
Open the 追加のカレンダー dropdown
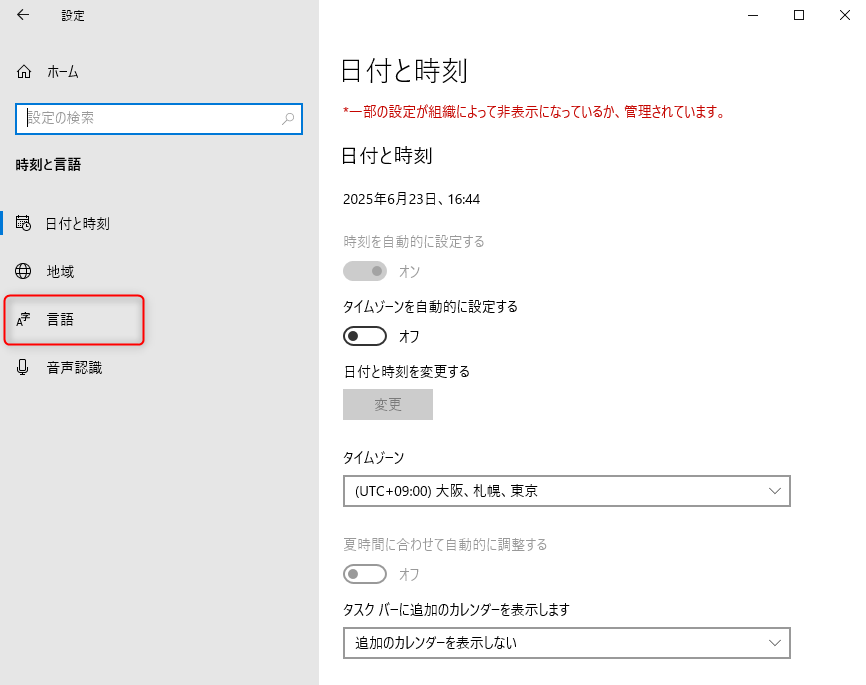coord(566,642)
